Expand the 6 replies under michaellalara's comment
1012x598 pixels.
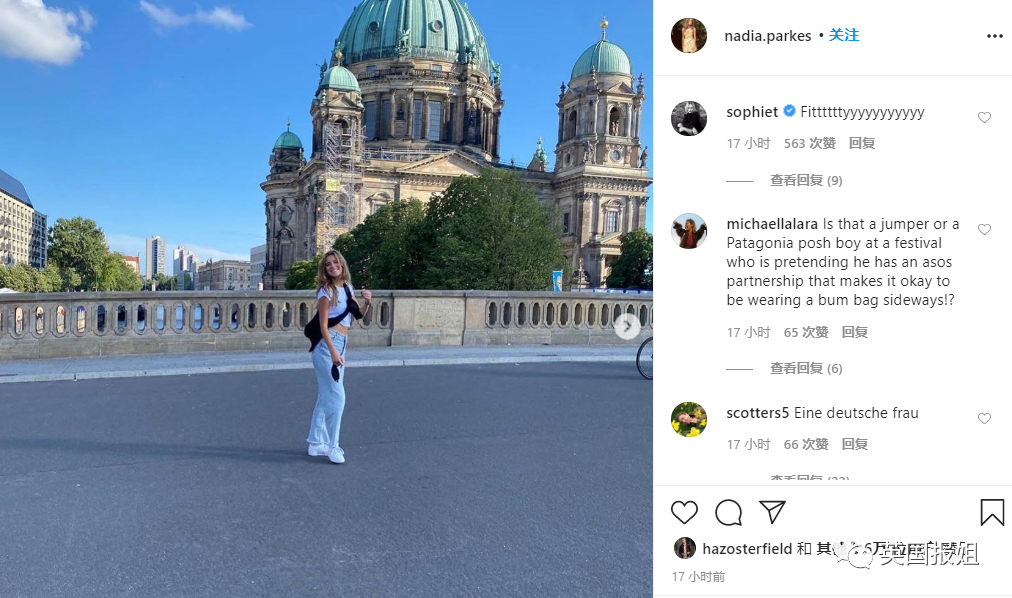[x=806, y=368]
